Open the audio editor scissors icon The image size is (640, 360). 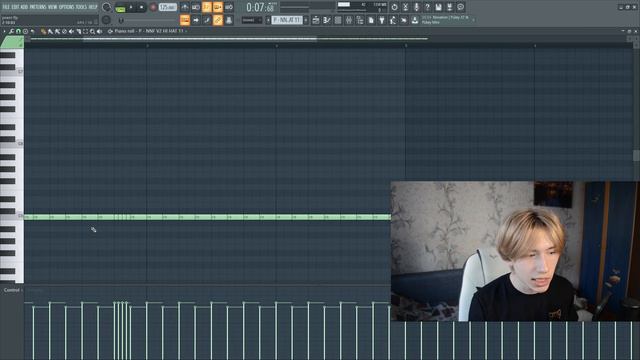(405, 7)
